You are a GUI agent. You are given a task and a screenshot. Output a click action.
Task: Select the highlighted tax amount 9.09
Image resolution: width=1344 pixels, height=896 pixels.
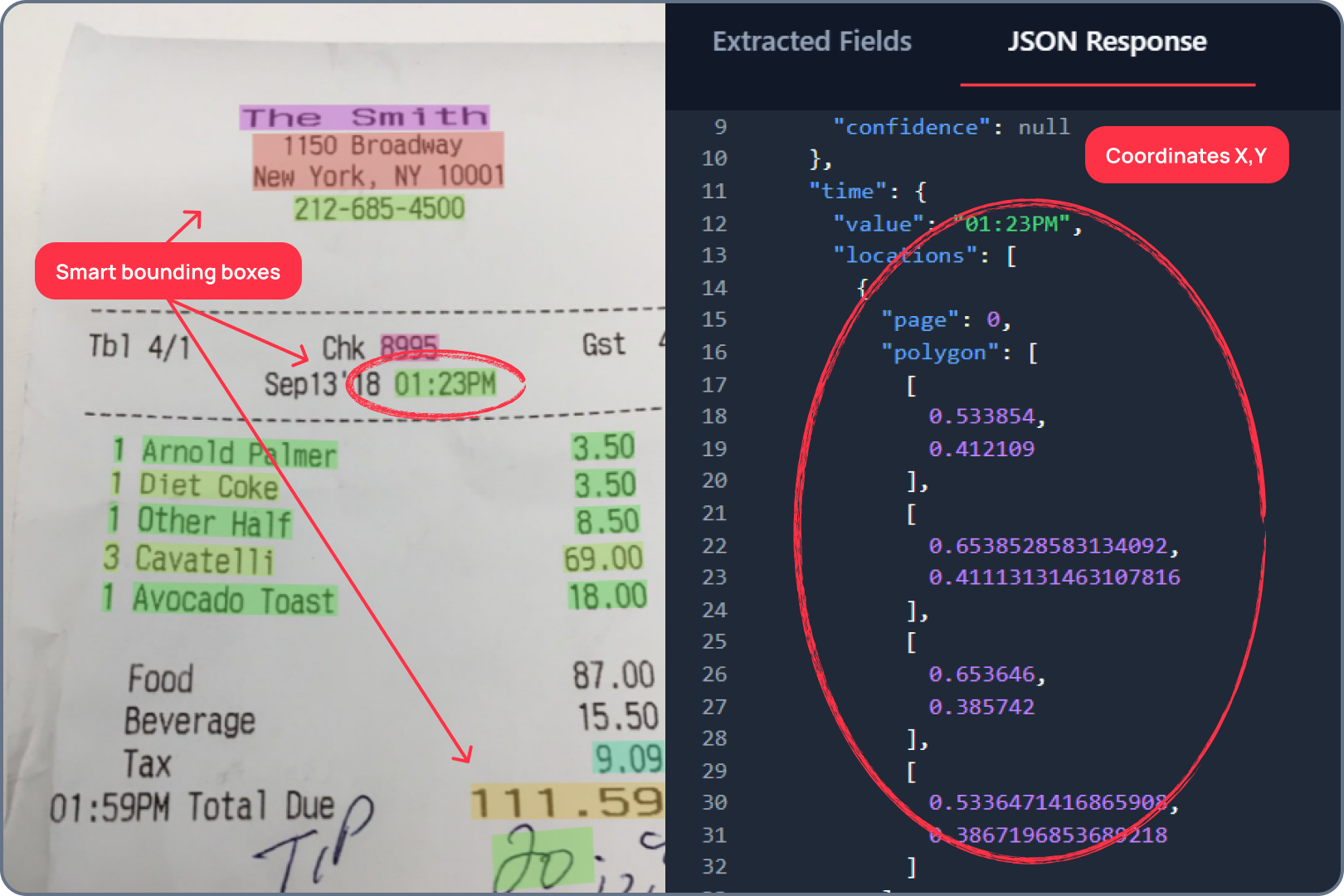click(x=628, y=758)
